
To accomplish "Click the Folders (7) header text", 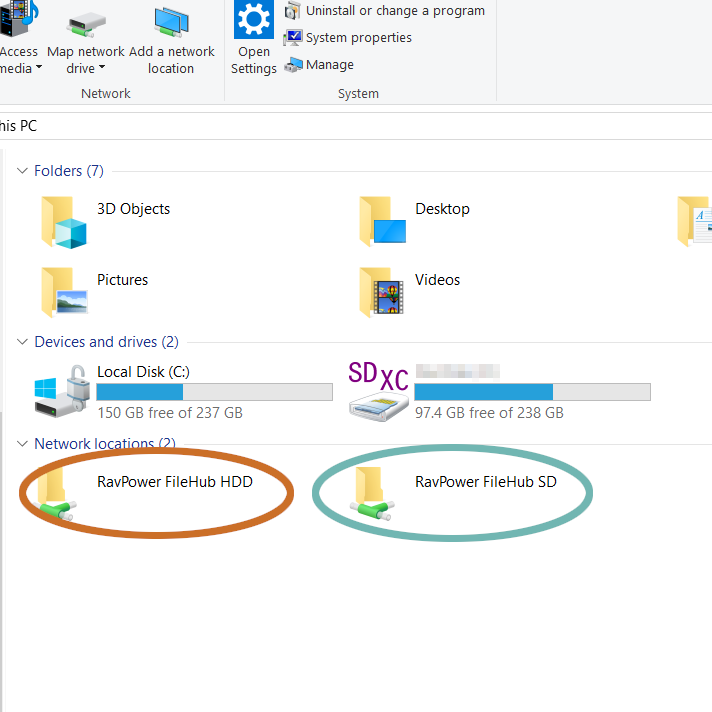I will click(x=69, y=171).
